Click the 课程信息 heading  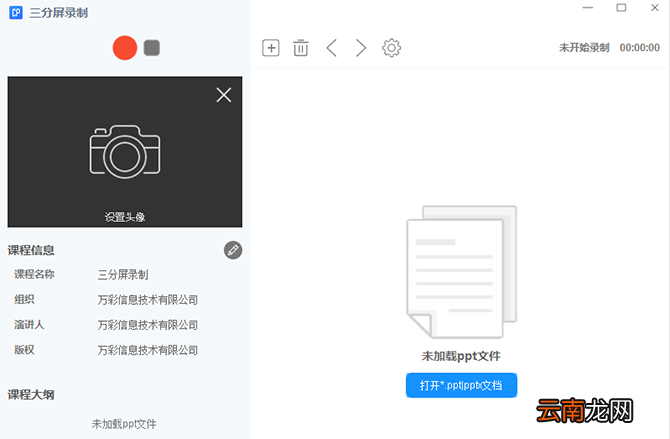31,250
